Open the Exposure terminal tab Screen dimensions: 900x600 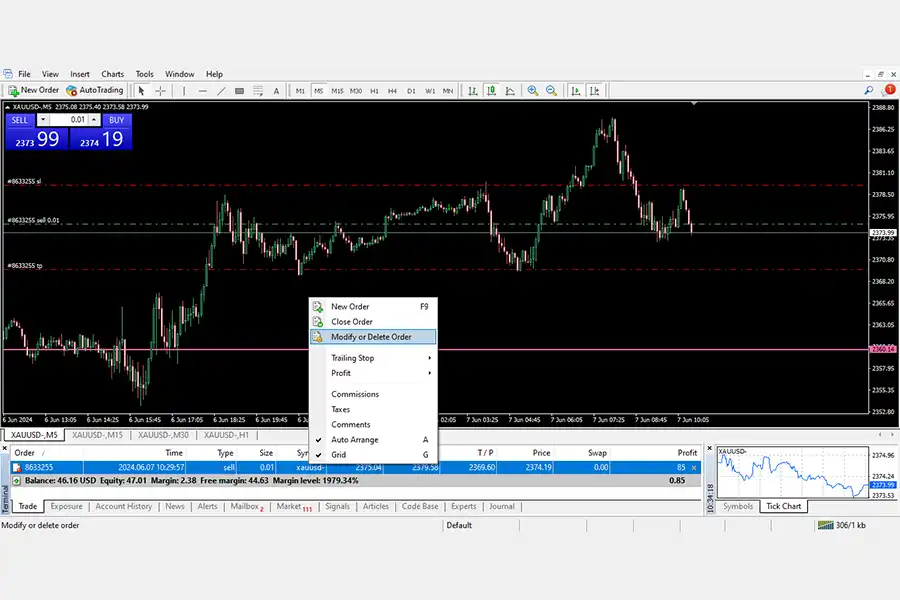click(x=67, y=506)
